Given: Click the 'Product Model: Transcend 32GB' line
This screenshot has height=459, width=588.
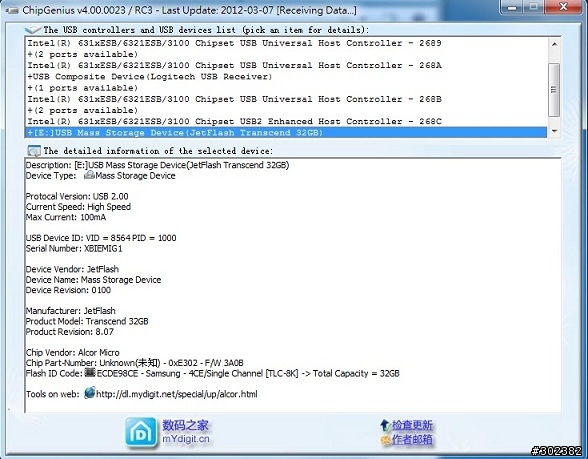Looking at the screenshot, I should (x=87, y=321).
